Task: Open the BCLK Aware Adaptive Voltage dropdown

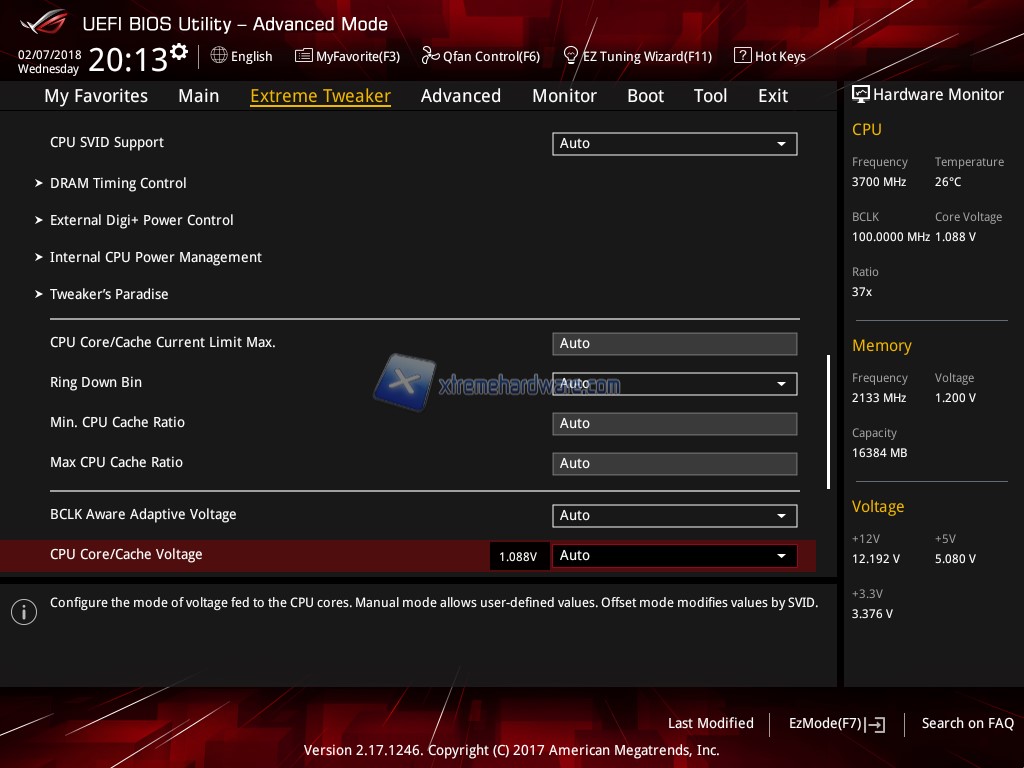Action: click(x=674, y=515)
